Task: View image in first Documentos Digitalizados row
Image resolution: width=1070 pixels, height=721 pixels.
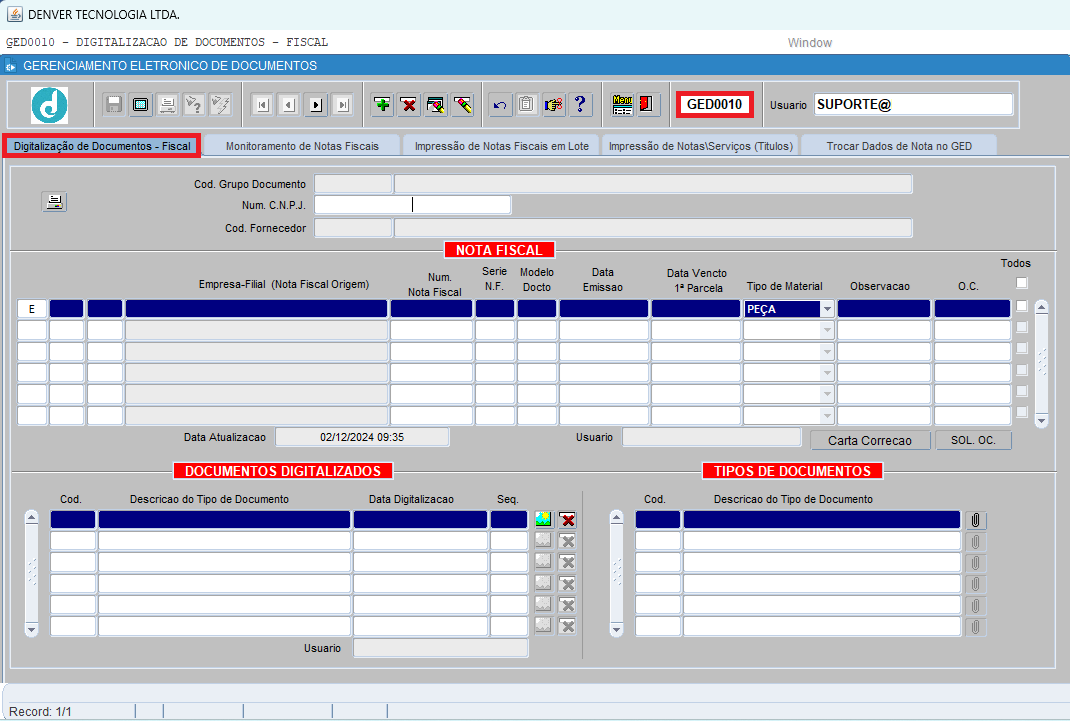Action: pyautogui.click(x=543, y=519)
